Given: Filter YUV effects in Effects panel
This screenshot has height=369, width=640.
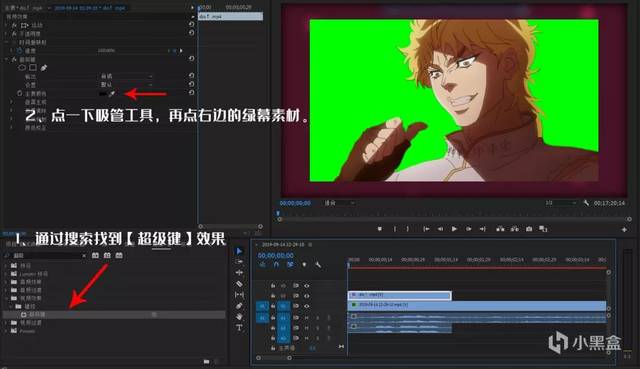Looking at the screenshot, I should tap(119, 255).
